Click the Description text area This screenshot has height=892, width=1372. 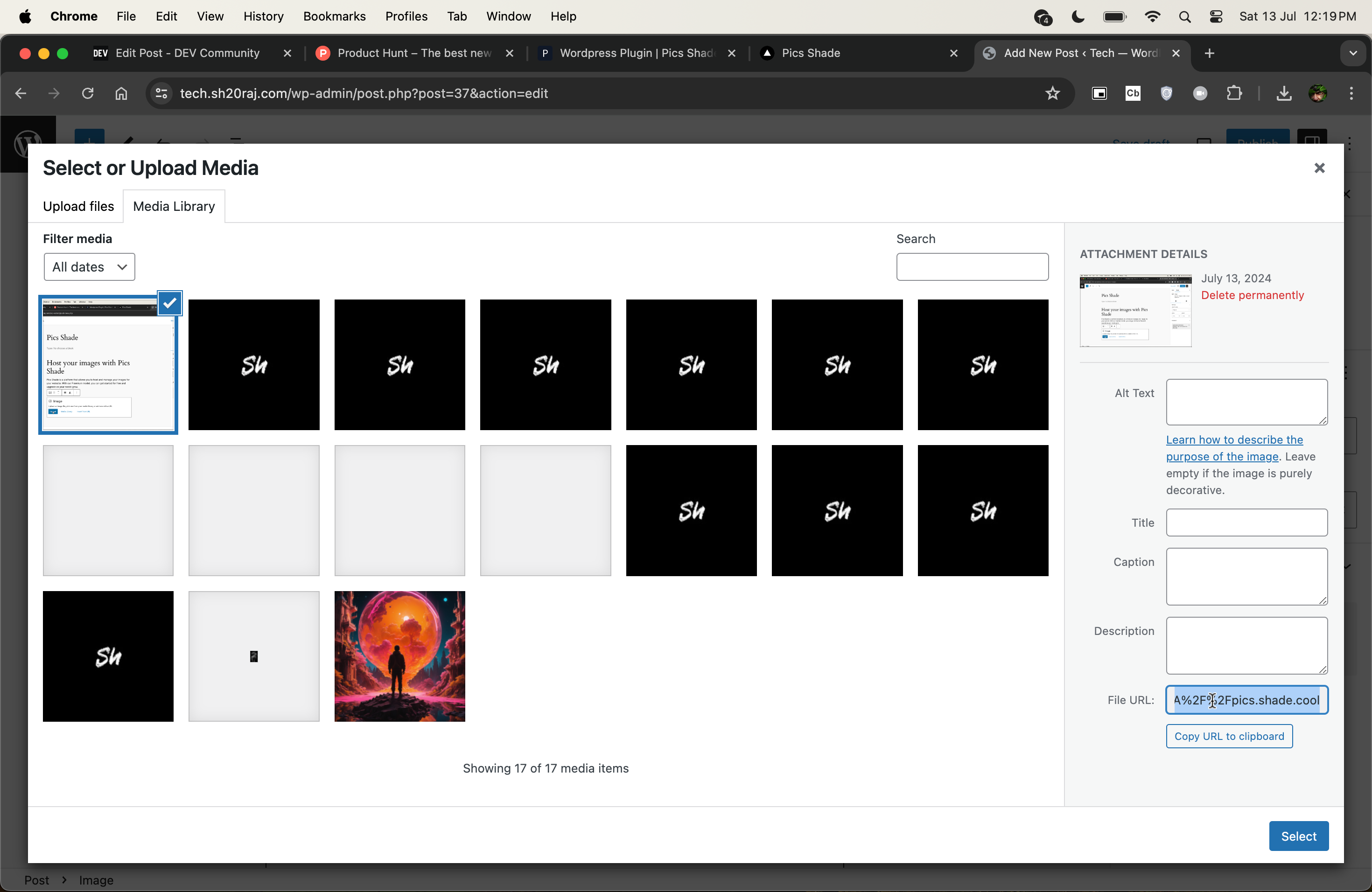point(1246,645)
